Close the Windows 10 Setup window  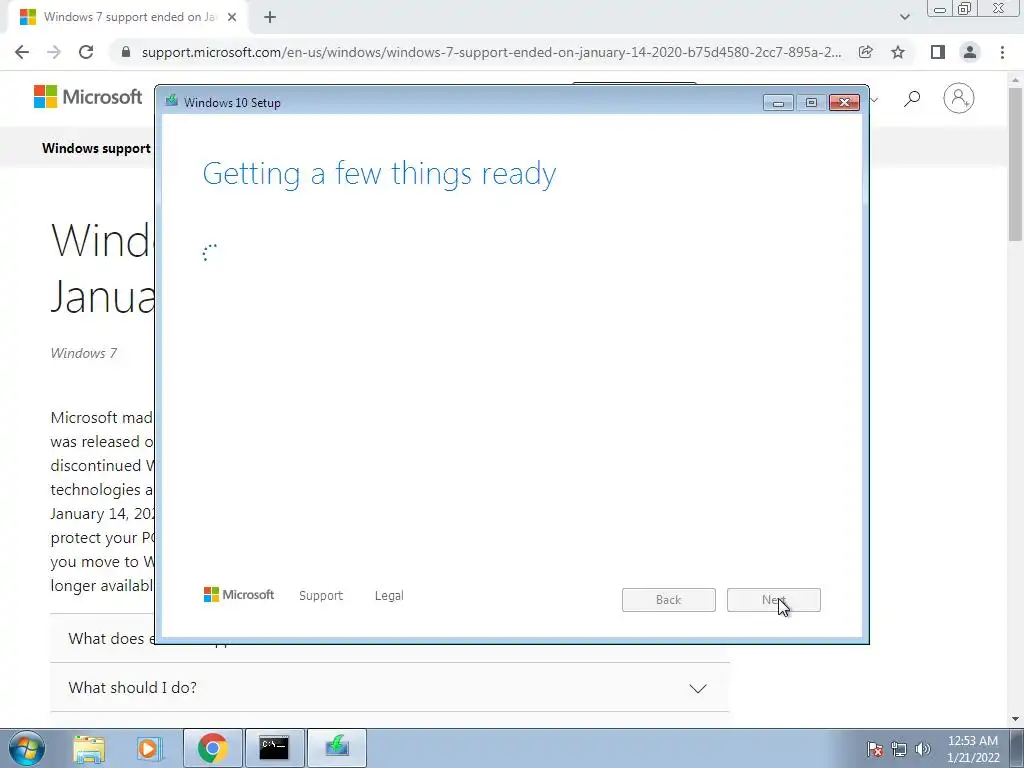(844, 103)
